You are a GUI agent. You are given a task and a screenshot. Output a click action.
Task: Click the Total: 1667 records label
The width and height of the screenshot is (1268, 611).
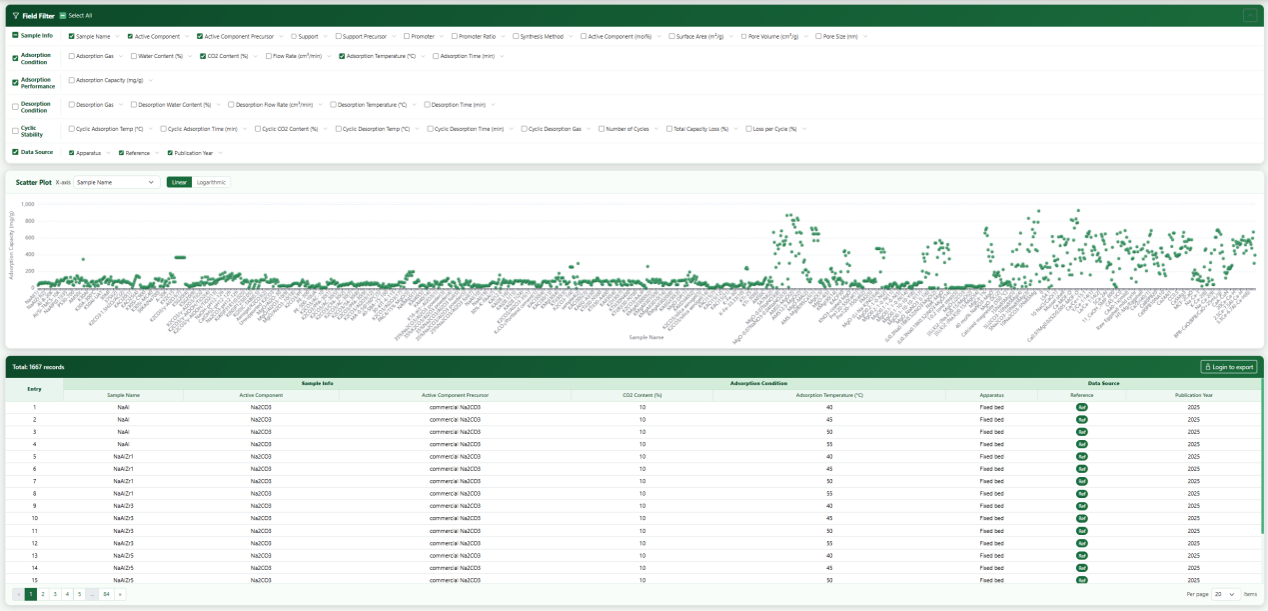coord(38,367)
